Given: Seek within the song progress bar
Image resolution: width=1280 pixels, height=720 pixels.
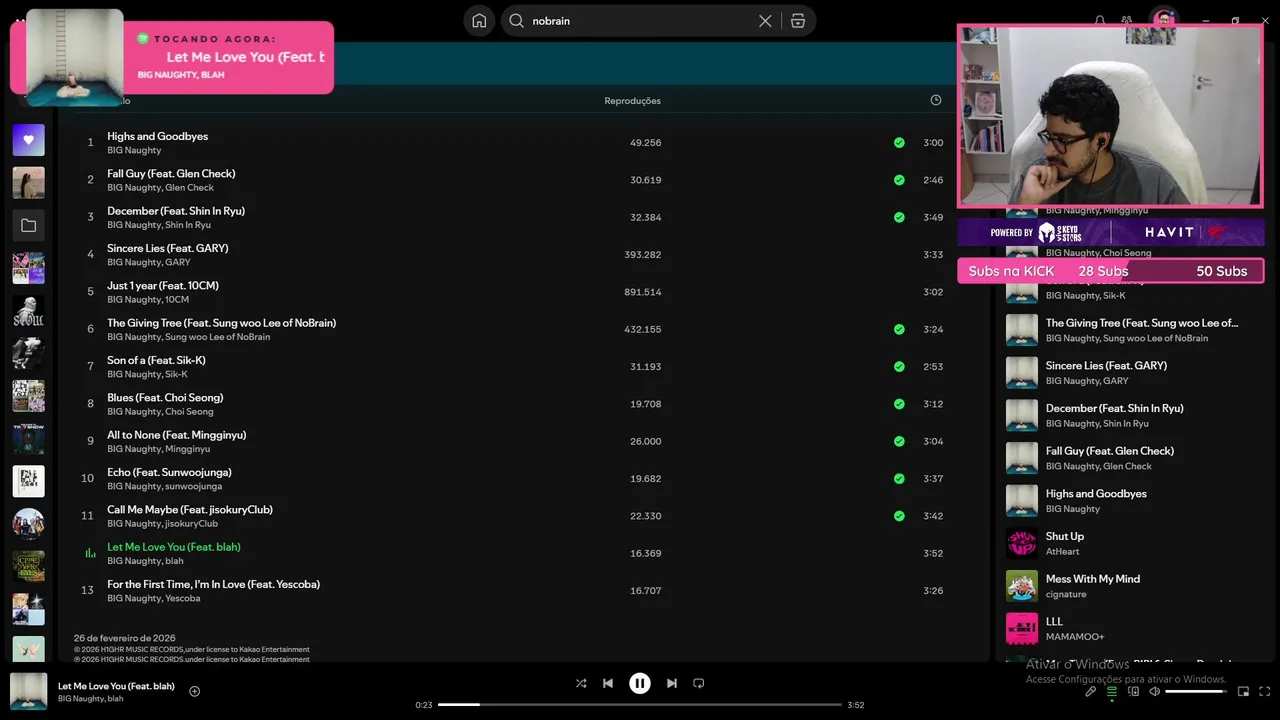Looking at the screenshot, I should pos(640,705).
